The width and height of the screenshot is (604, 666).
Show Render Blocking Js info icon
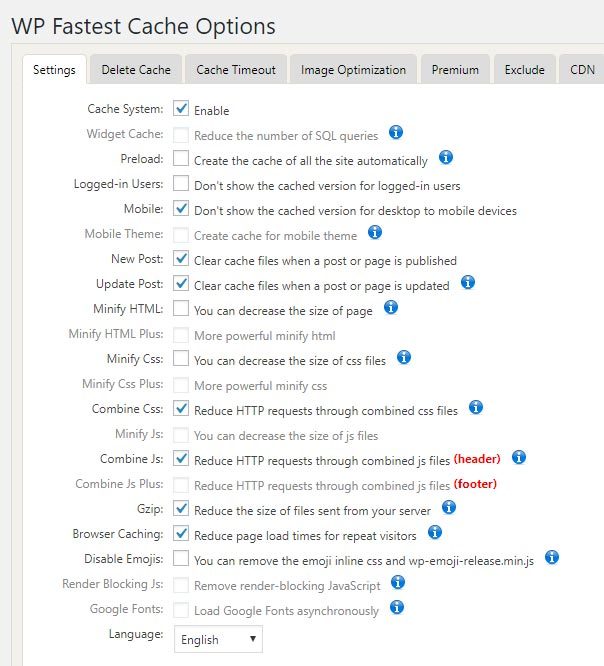click(398, 582)
